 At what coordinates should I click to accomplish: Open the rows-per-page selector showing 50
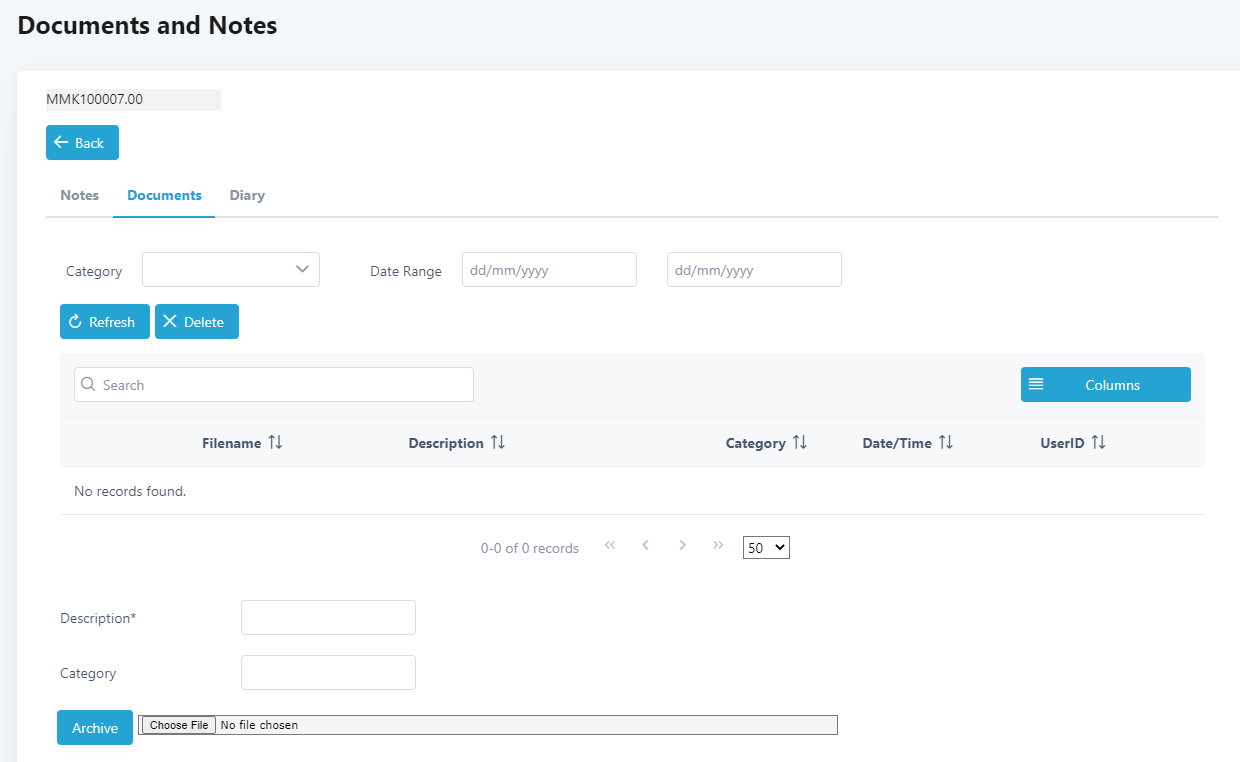pyautogui.click(x=766, y=548)
